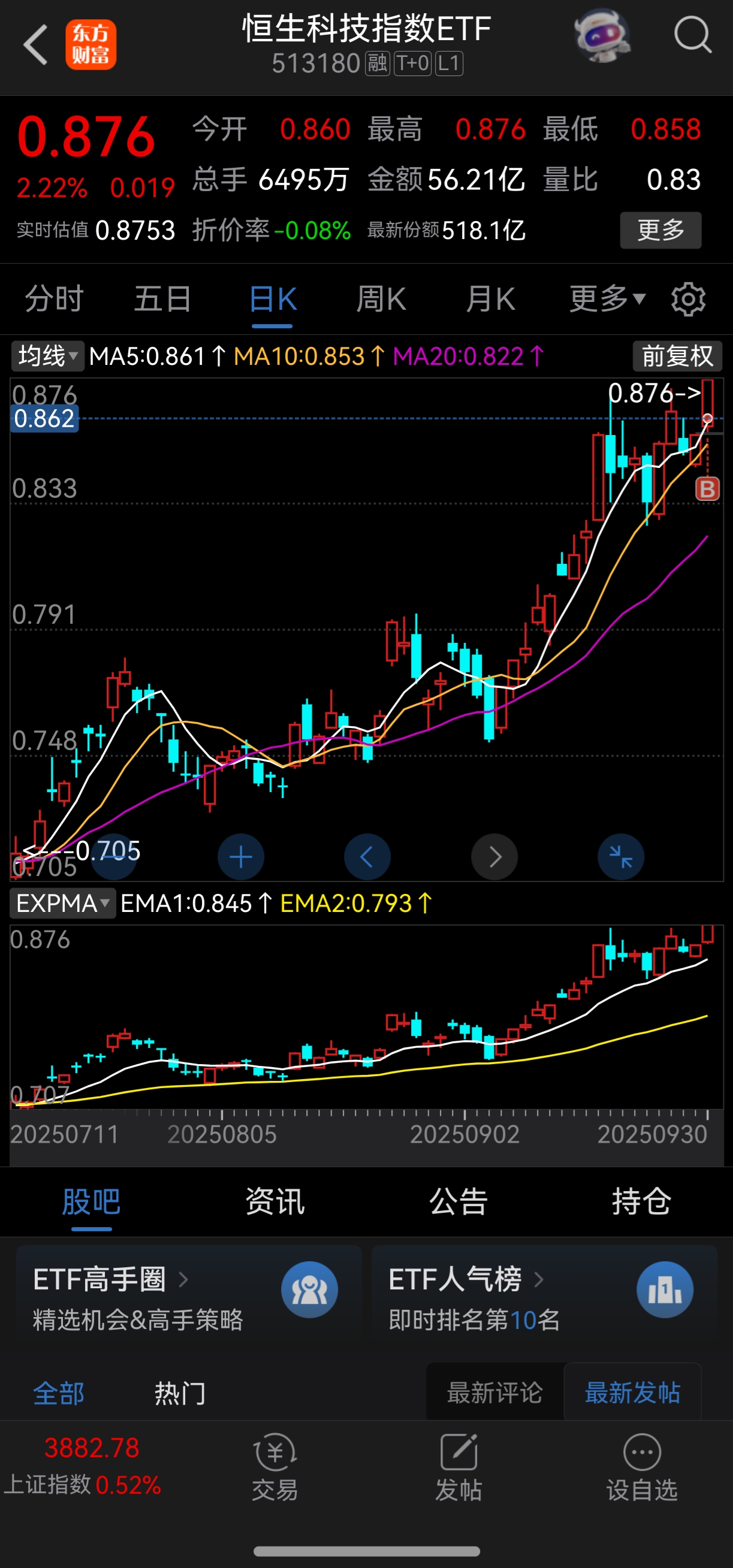Viewport: 733px width, 1568px height.
Task: Tap the MA5:0.861 label
Action: tap(158, 356)
